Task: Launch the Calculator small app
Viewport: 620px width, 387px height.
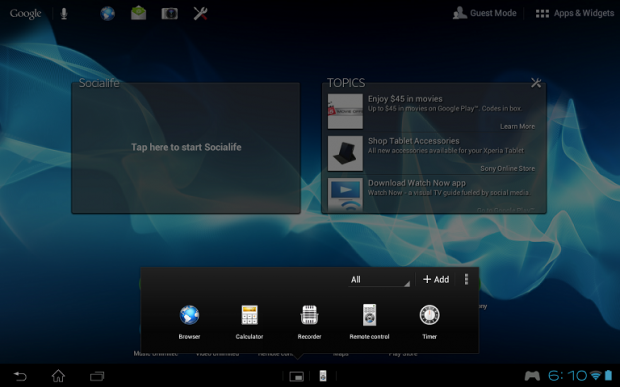Action: tap(249, 322)
